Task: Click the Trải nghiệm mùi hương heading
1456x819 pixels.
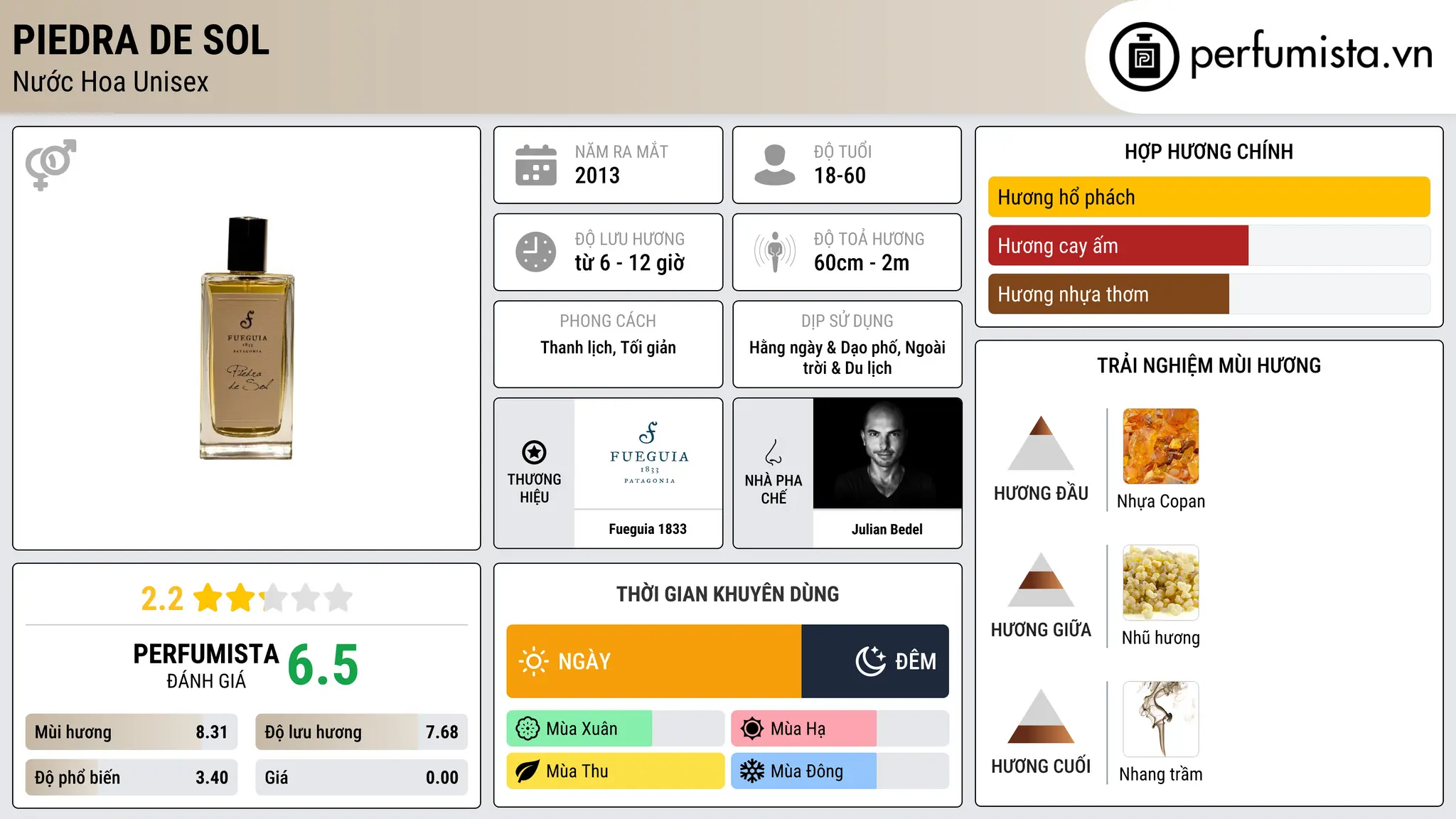Action: tap(1209, 365)
